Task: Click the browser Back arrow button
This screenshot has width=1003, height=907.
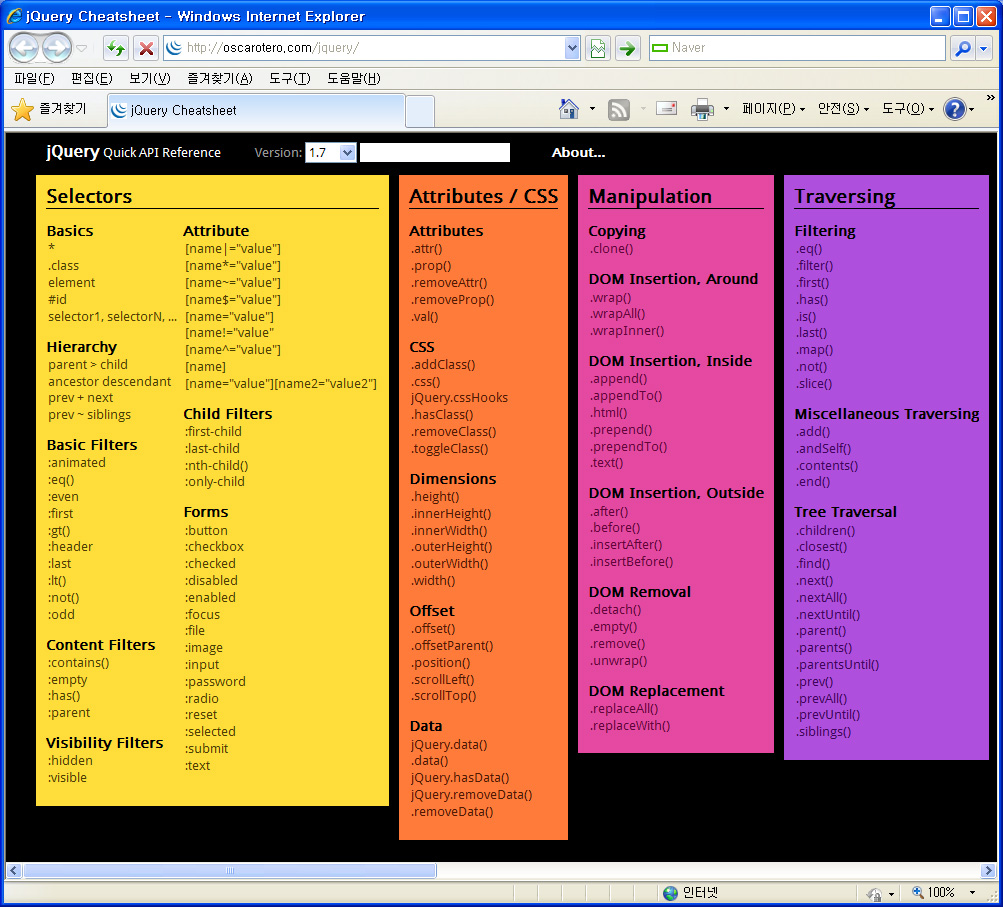Action: tap(24, 47)
